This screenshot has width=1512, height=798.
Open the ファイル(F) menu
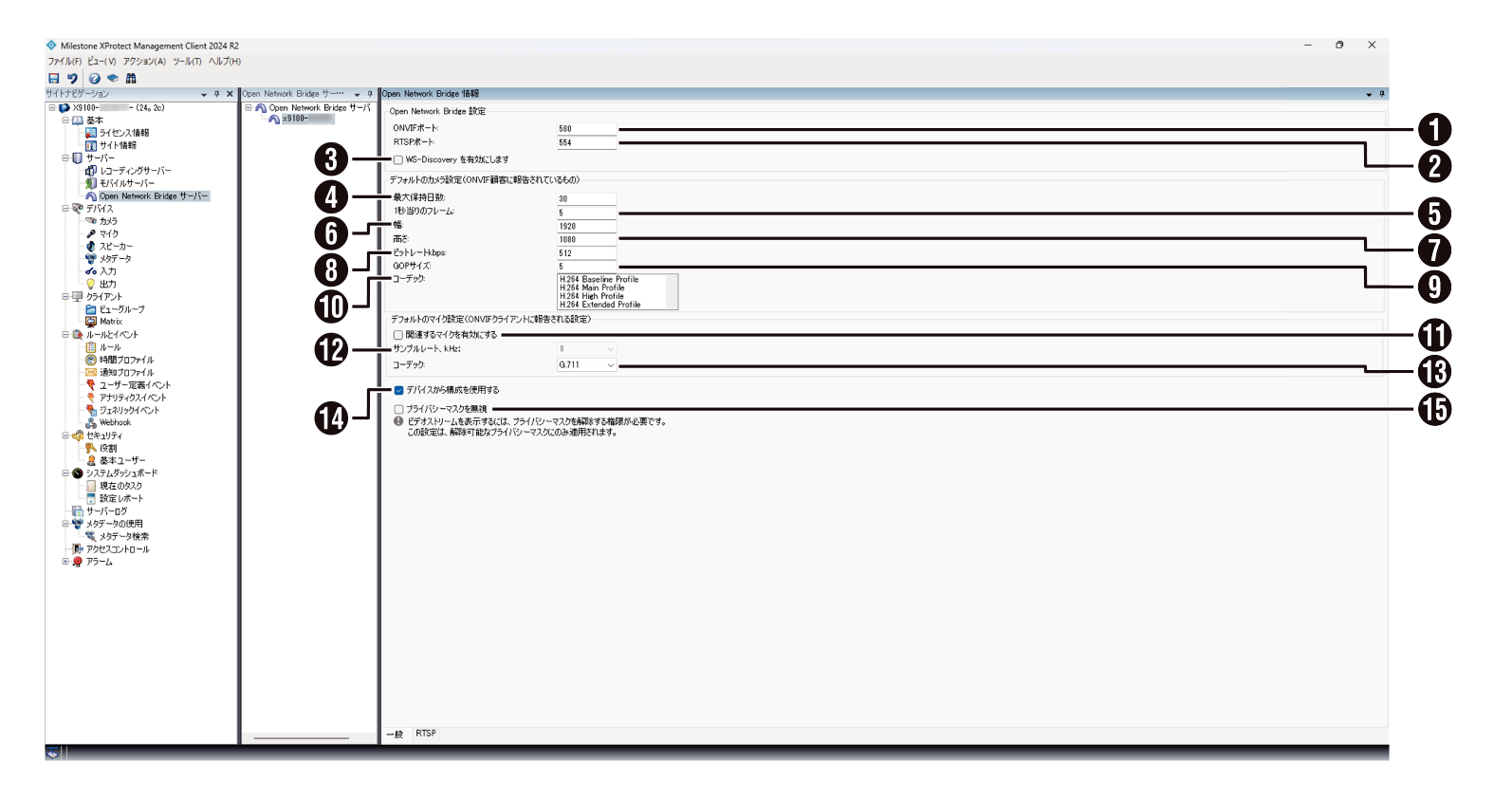click(65, 62)
